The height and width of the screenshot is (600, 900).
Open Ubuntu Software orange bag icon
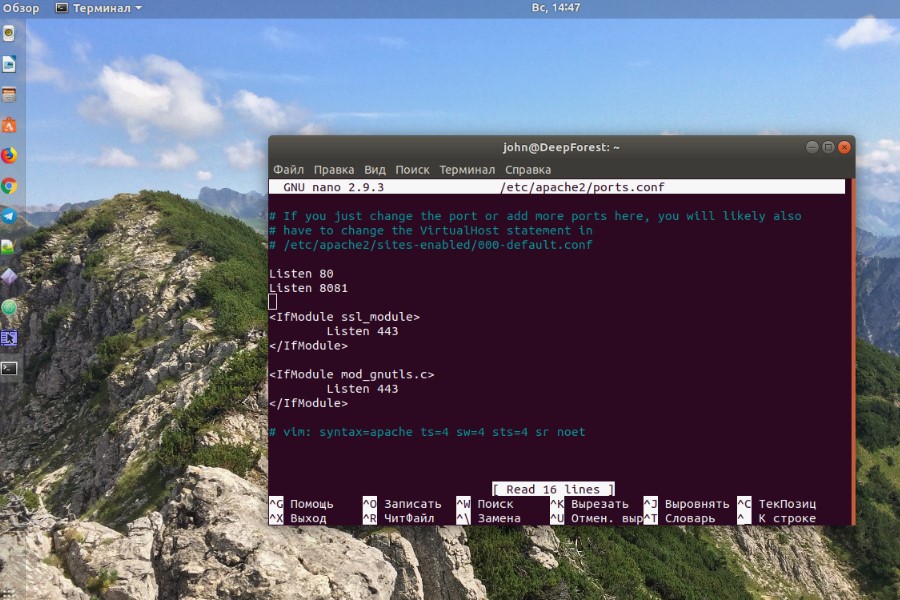click(9, 125)
